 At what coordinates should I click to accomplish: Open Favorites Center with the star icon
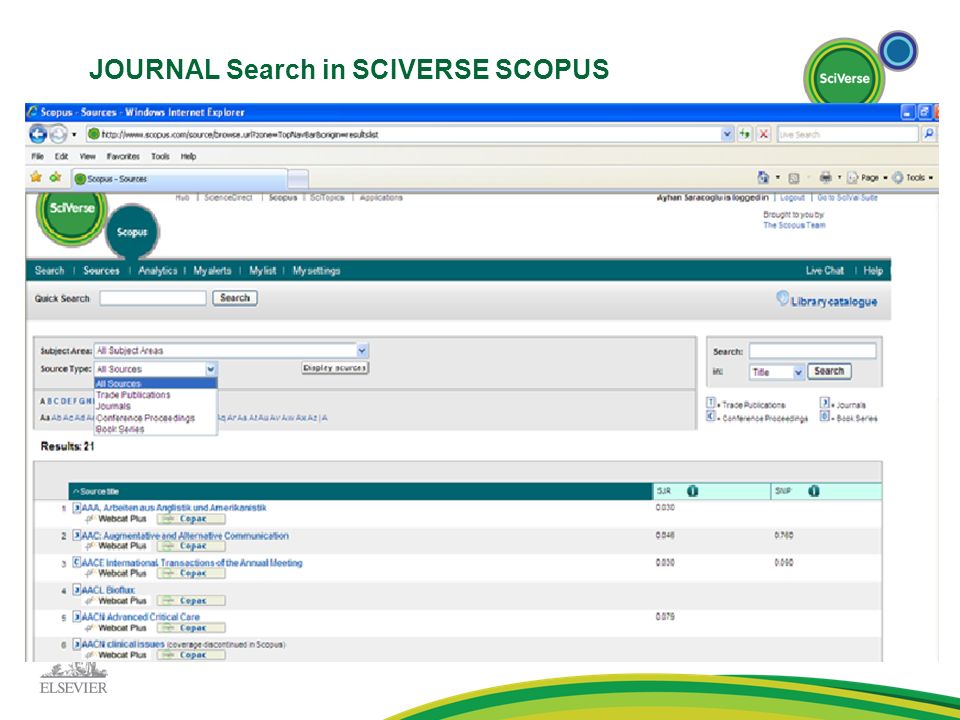click(x=36, y=178)
